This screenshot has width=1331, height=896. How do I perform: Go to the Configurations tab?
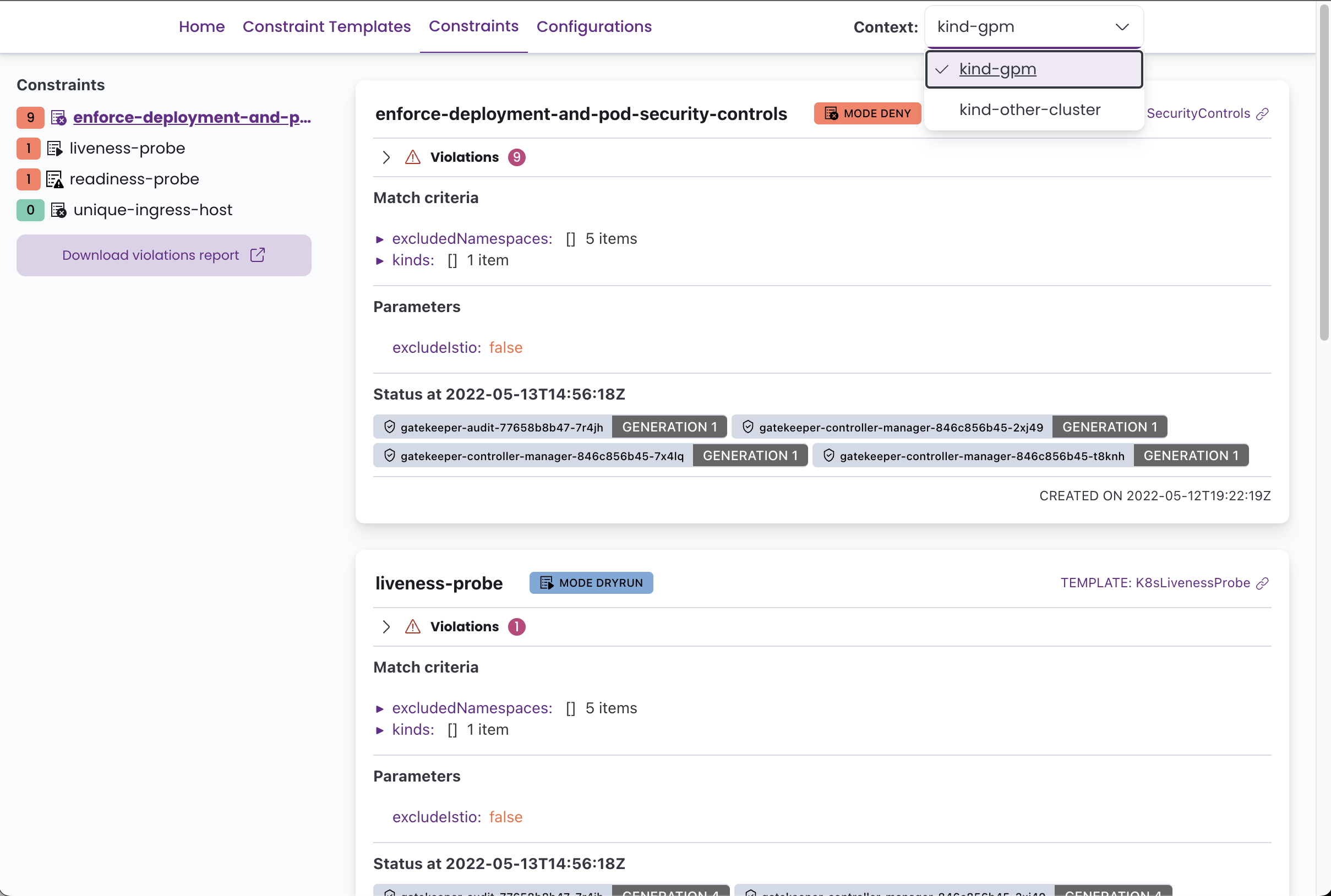[594, 27]
